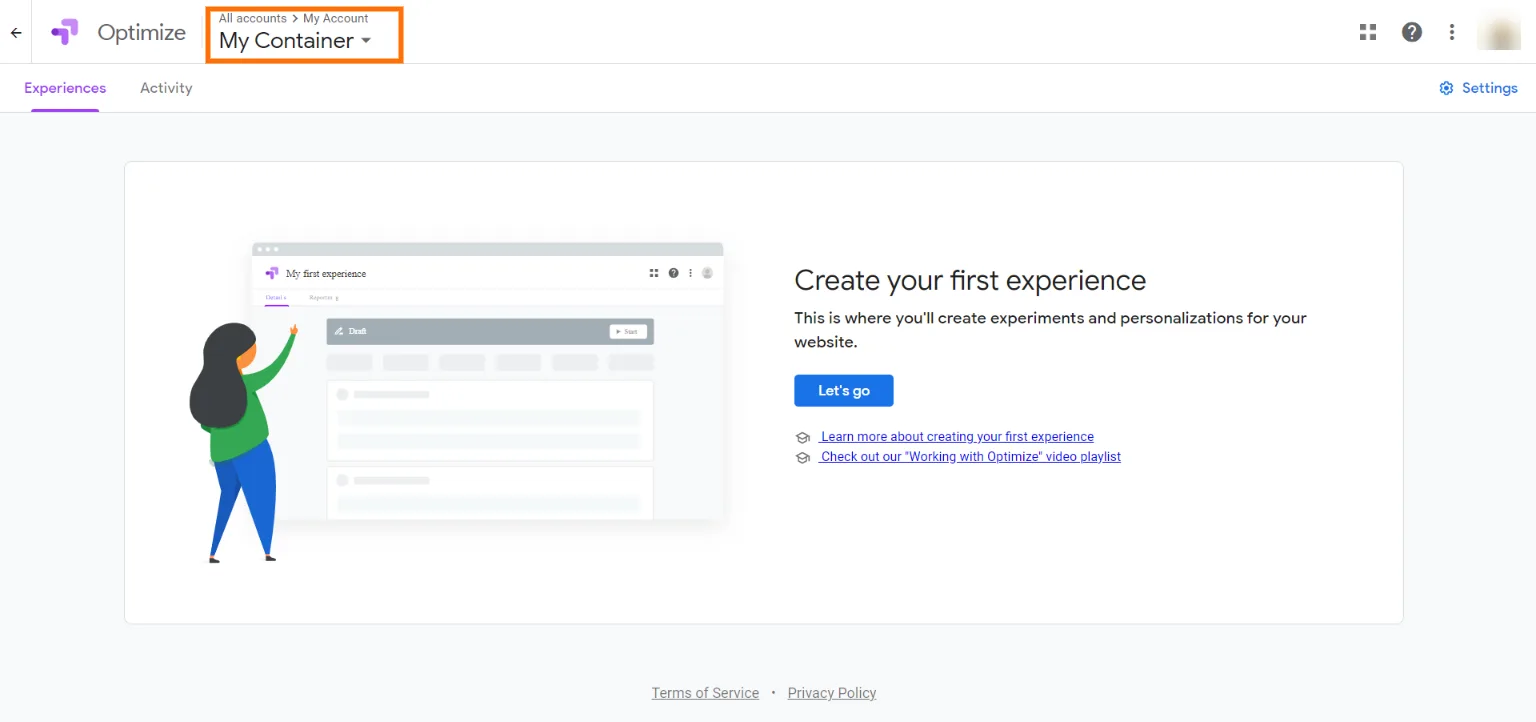
Task: Open the Google apps grid
Action: pos(1368,32)
